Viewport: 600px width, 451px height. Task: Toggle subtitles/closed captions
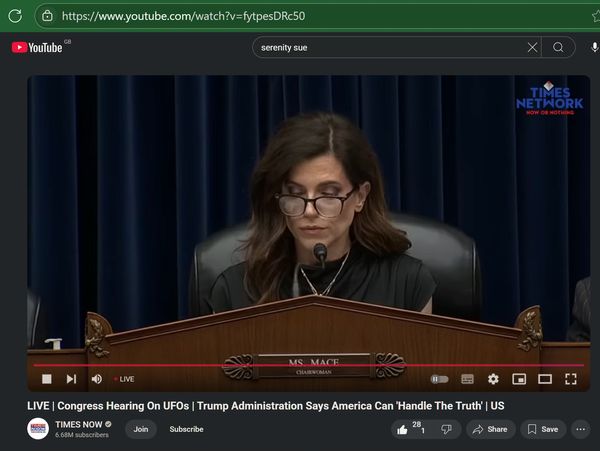(x=467, y=379)
